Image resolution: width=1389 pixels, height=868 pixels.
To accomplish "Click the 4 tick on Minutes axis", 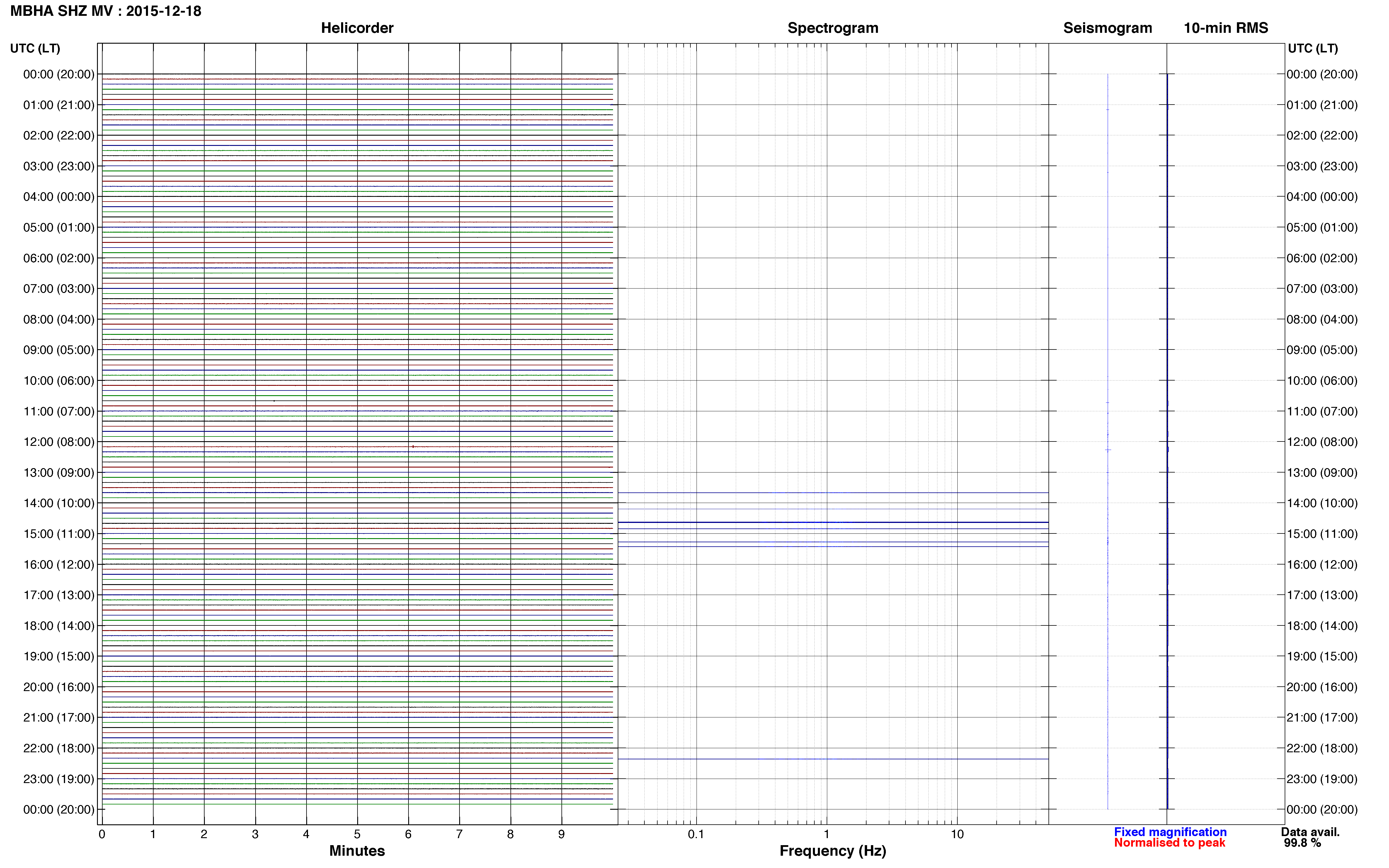I will 306,835.
